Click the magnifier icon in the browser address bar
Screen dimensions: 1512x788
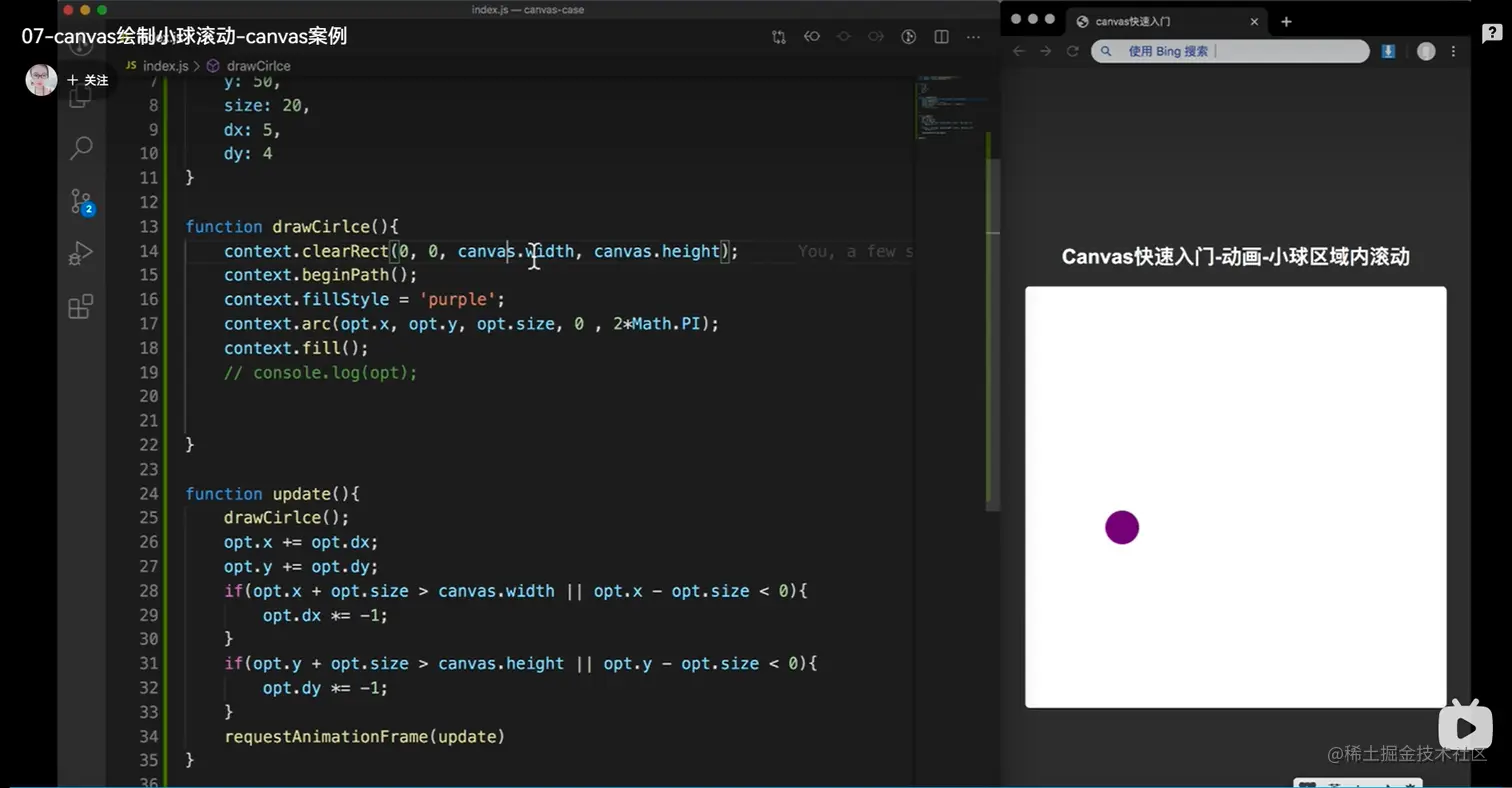[x=1106, y=51]
